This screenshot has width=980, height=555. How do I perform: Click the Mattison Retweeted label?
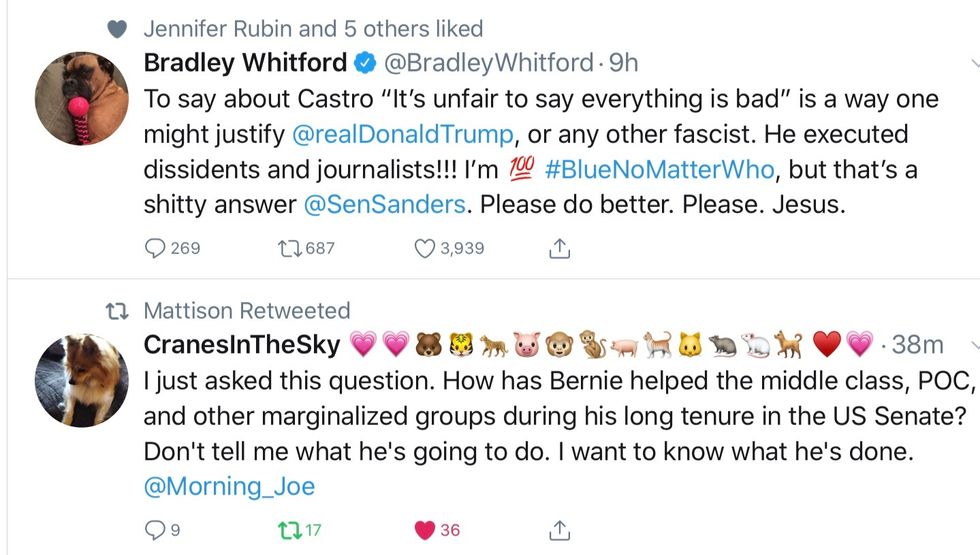(246, 310)
